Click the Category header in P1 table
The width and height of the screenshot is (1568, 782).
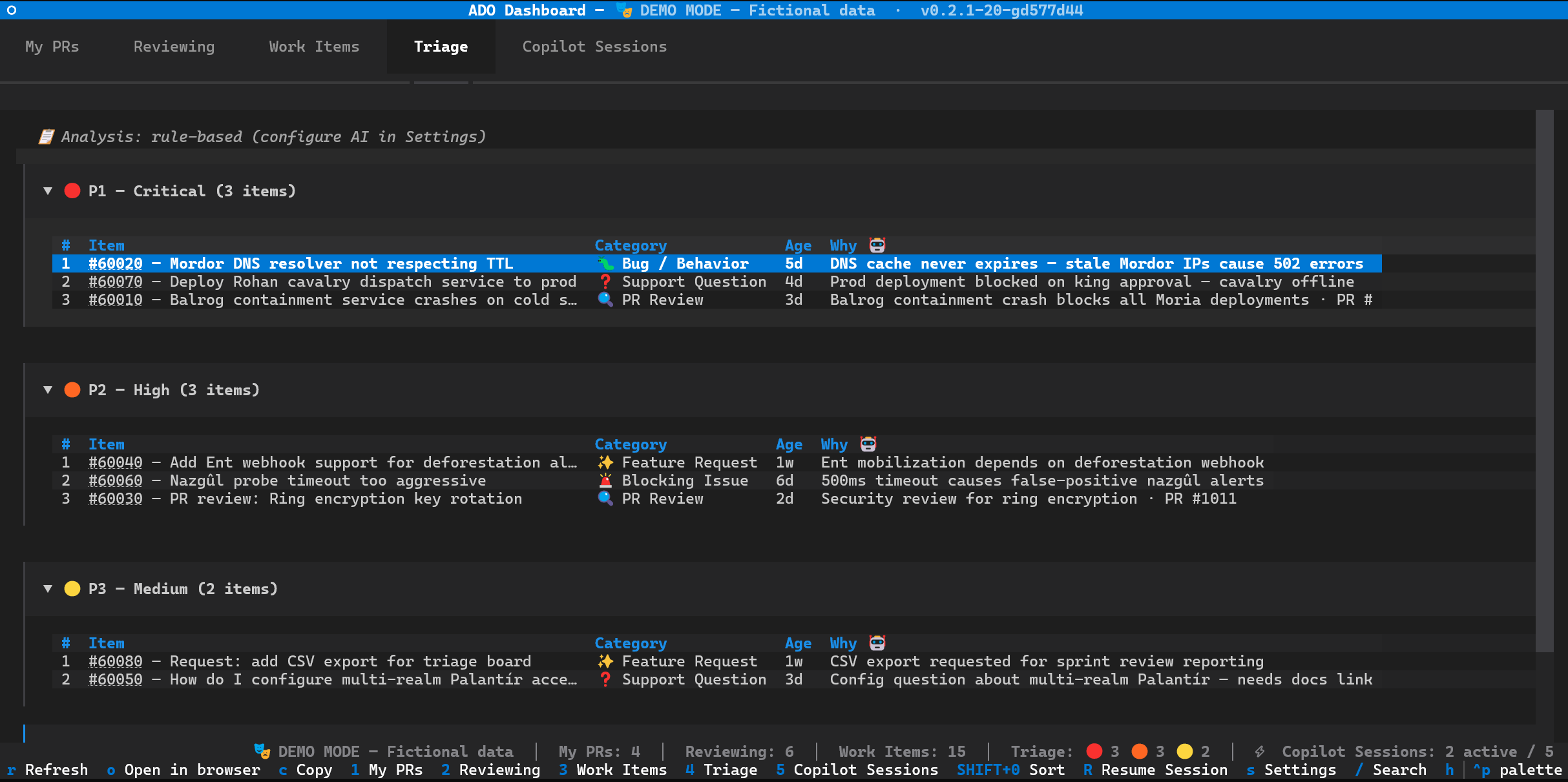coord(631,245)
